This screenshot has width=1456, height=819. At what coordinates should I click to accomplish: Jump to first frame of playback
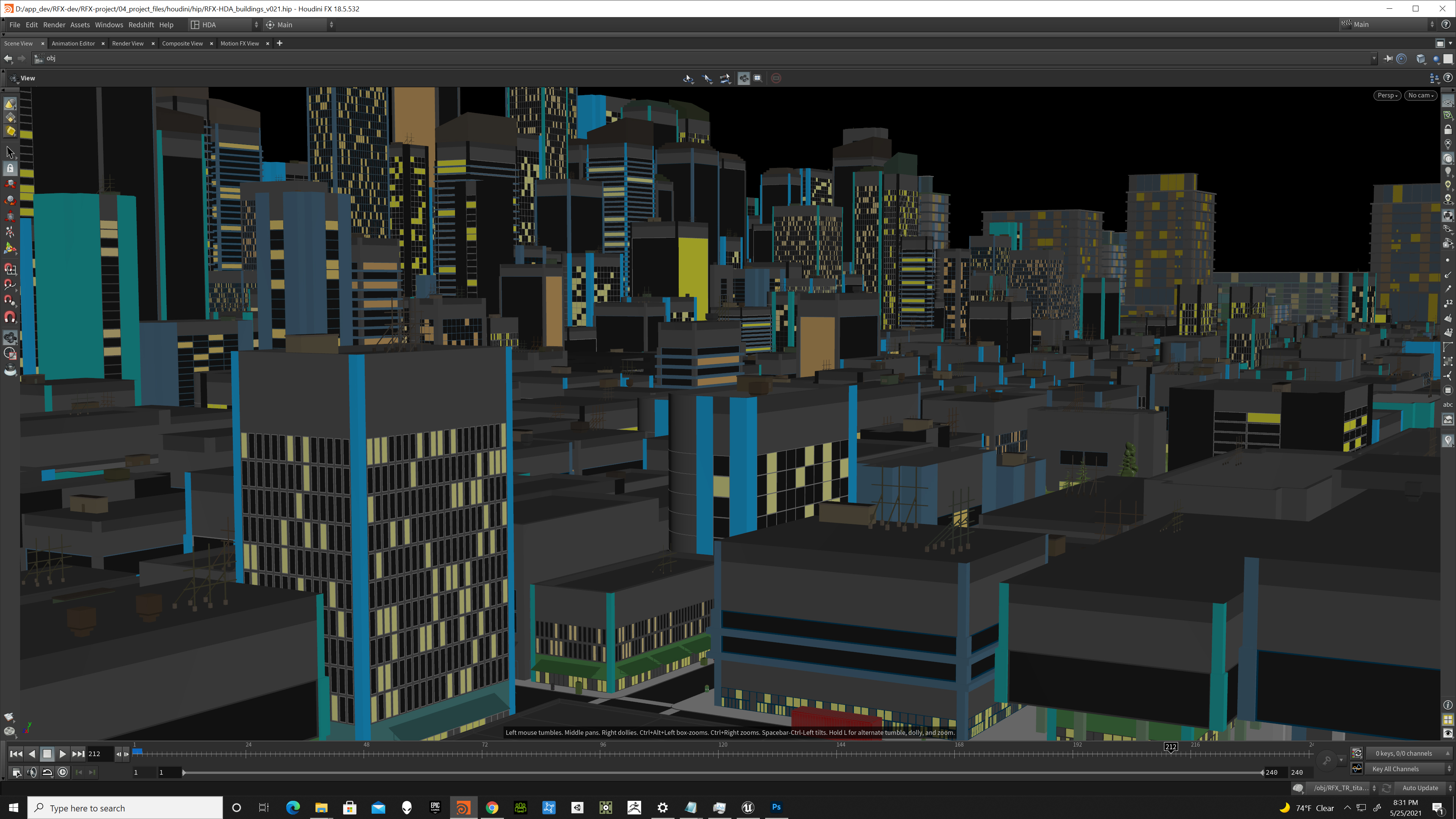(x=16, y=754)
